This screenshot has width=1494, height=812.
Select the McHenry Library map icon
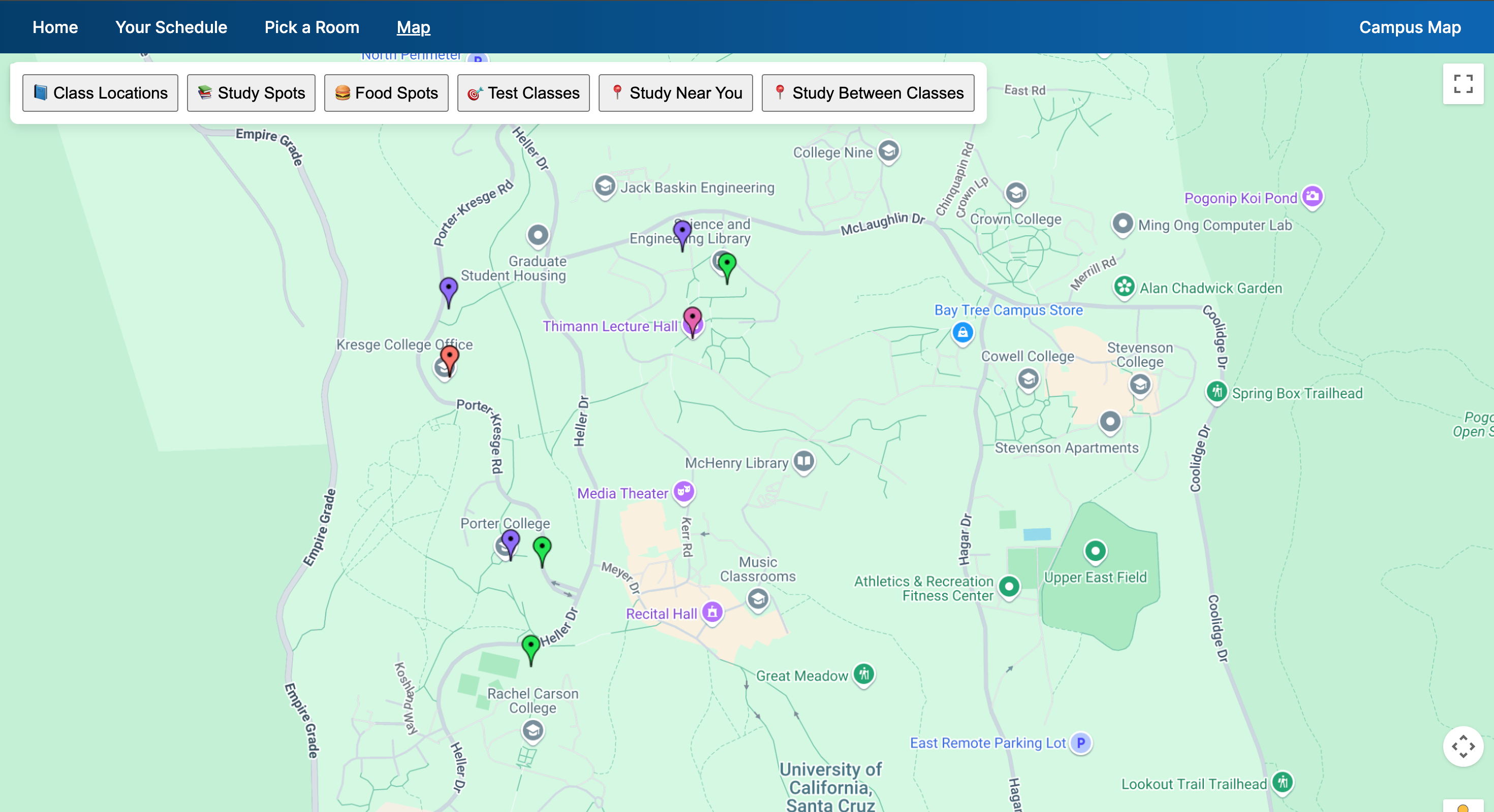point(804,462)
